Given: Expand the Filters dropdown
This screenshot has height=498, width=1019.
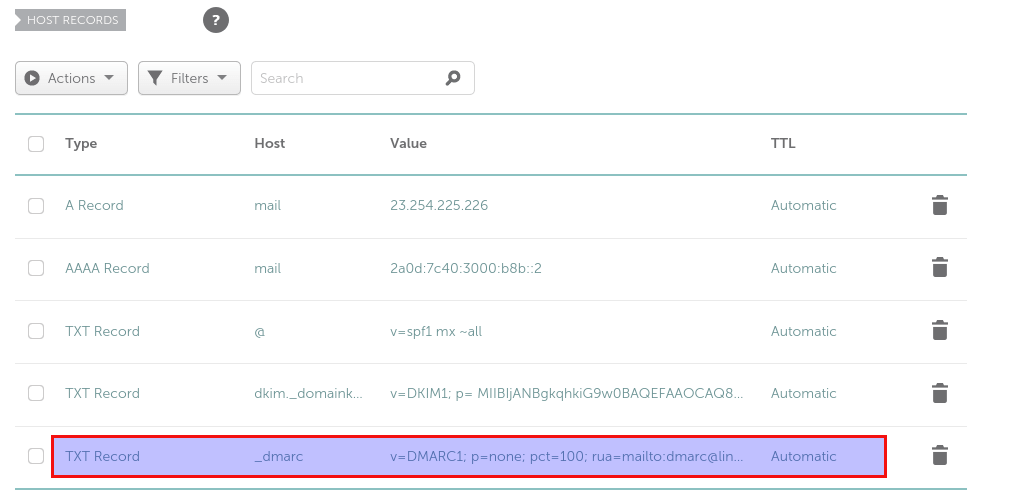Looking at the screenshot, I should coord(189,78).
